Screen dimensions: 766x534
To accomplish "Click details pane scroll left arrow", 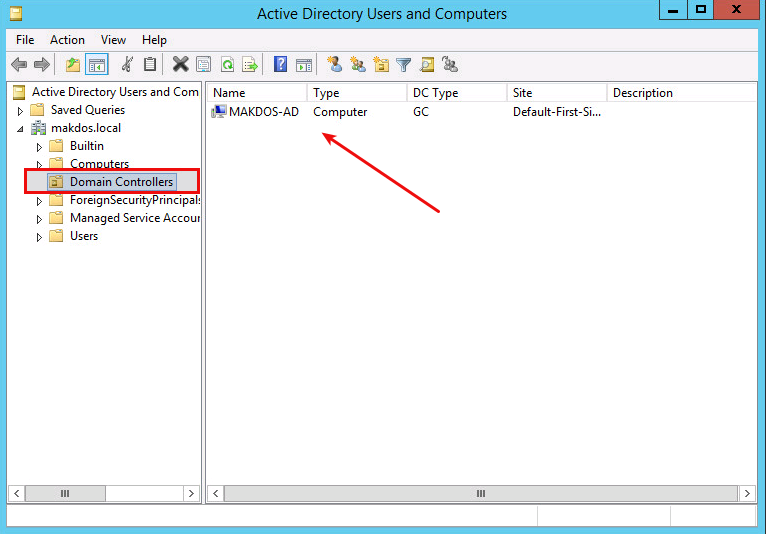I will pyautogui.click(x=216, y=493).
